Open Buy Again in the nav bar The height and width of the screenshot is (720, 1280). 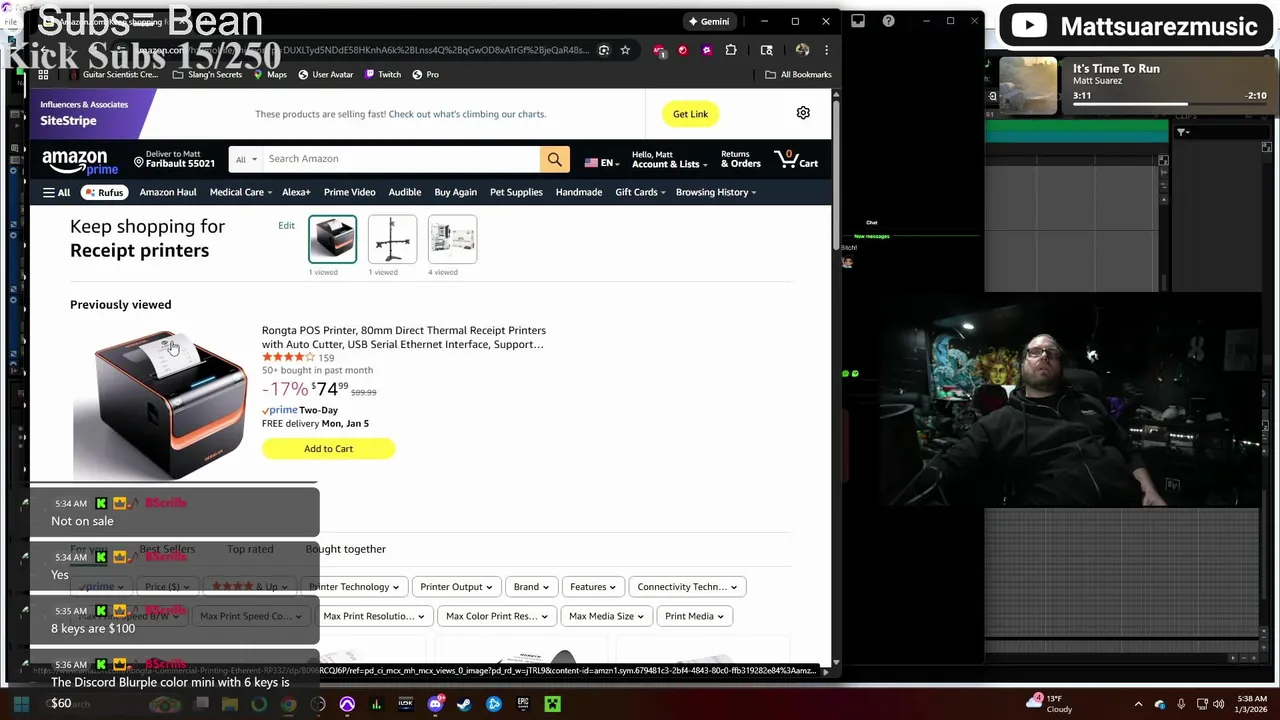[x=455, y=192]
